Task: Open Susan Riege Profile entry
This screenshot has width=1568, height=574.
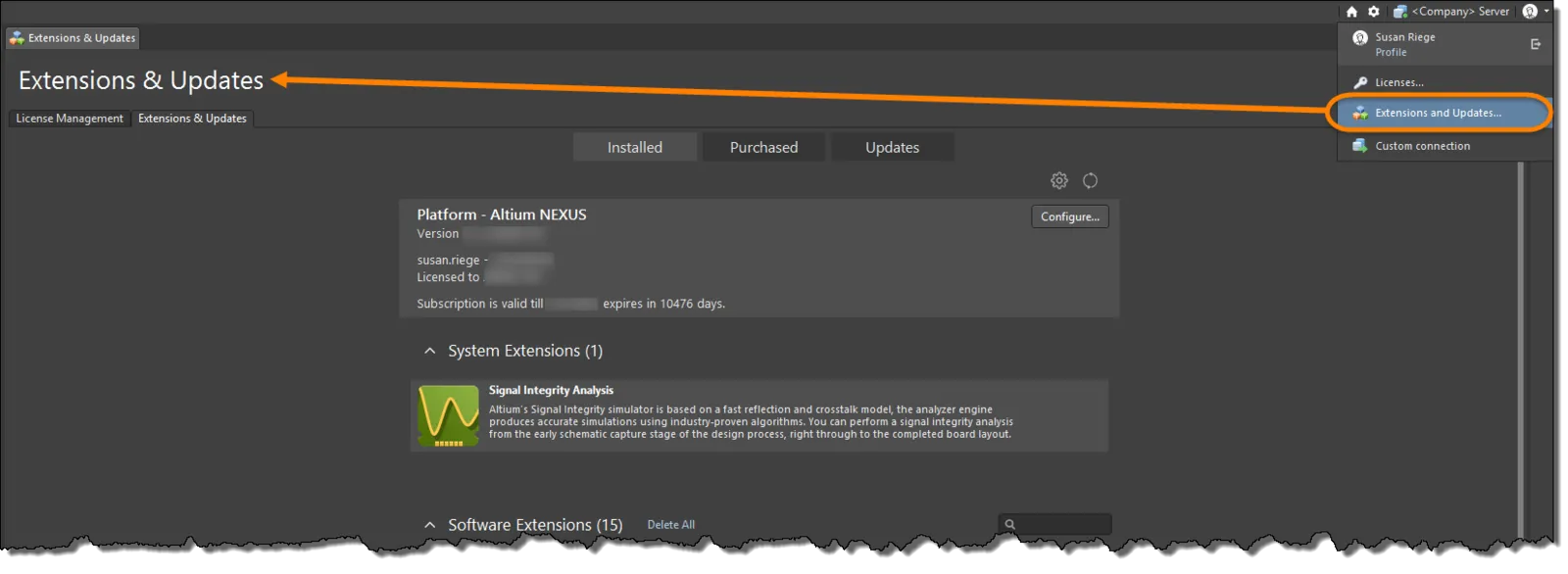Action: 1404,44
